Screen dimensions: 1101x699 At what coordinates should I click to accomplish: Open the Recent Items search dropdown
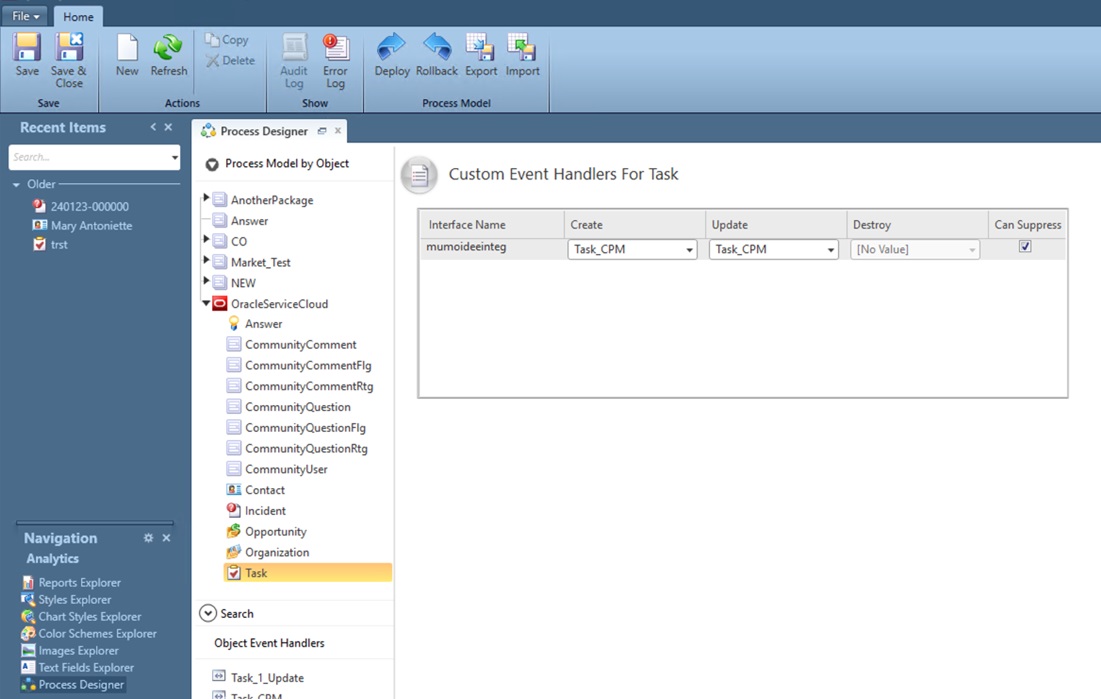coord(175,157)
